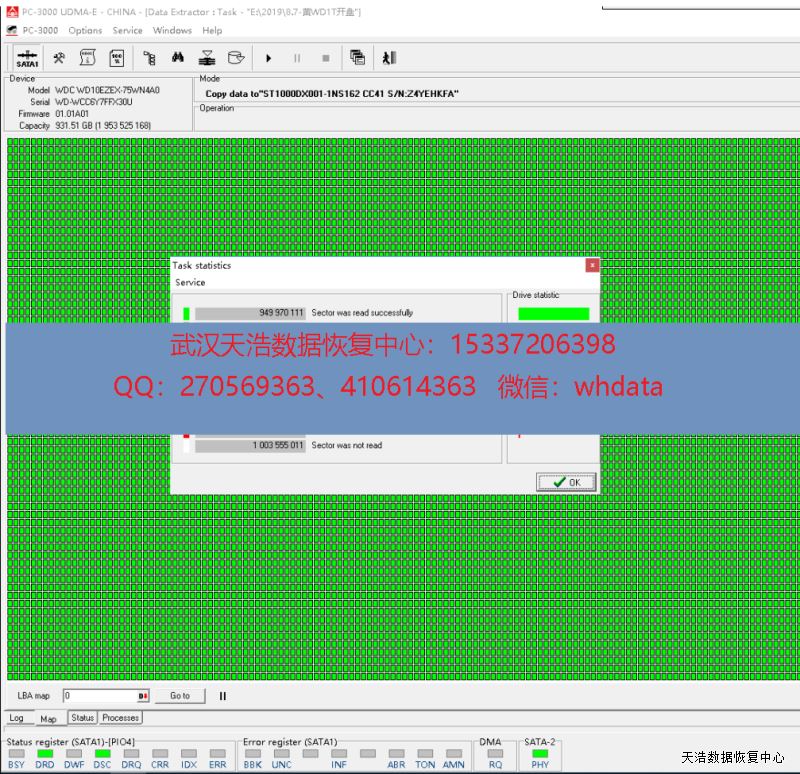Click pause icon next to Go to

[223, 696]
